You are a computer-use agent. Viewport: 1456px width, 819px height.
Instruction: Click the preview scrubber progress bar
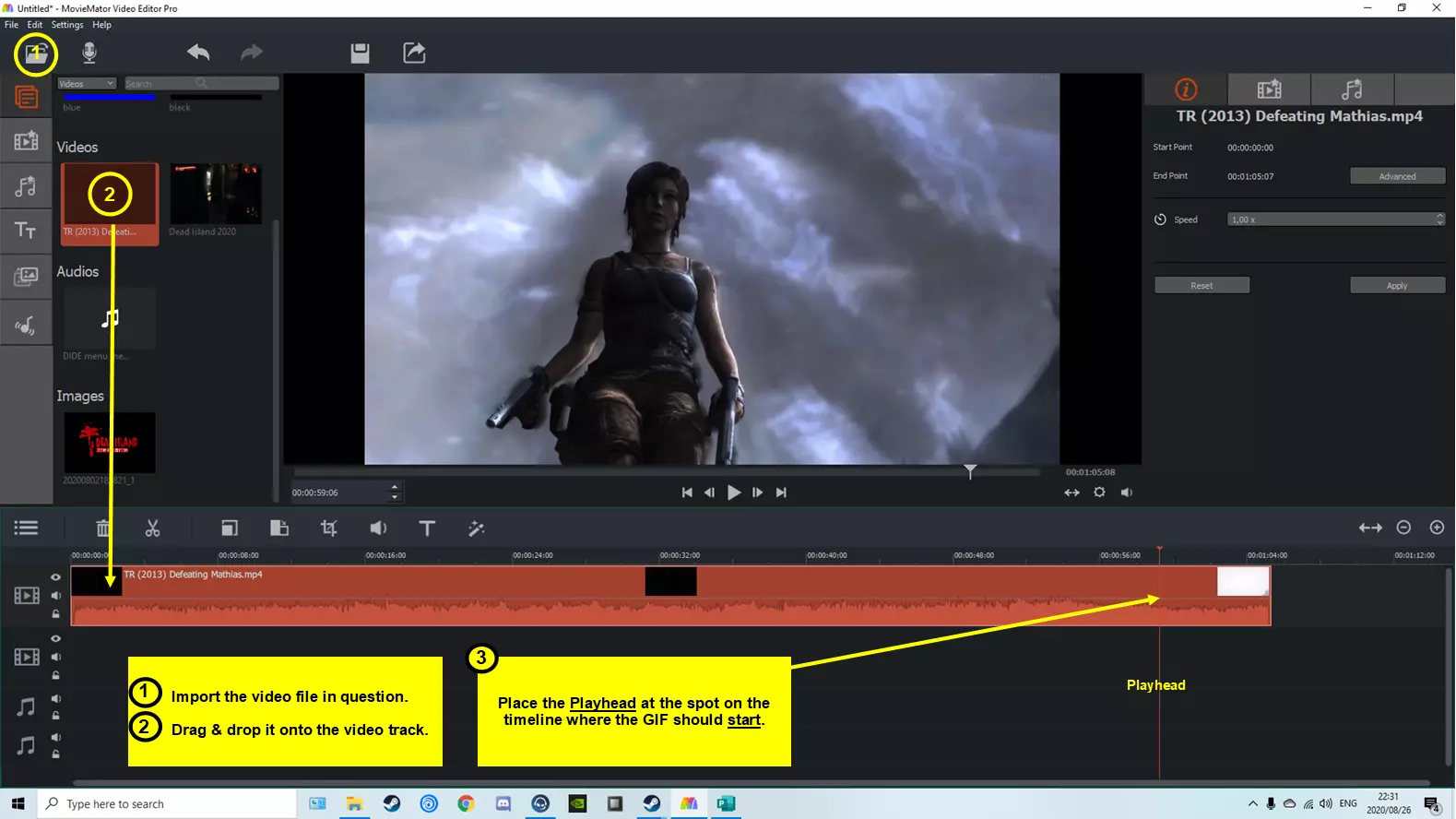[667, 472]
